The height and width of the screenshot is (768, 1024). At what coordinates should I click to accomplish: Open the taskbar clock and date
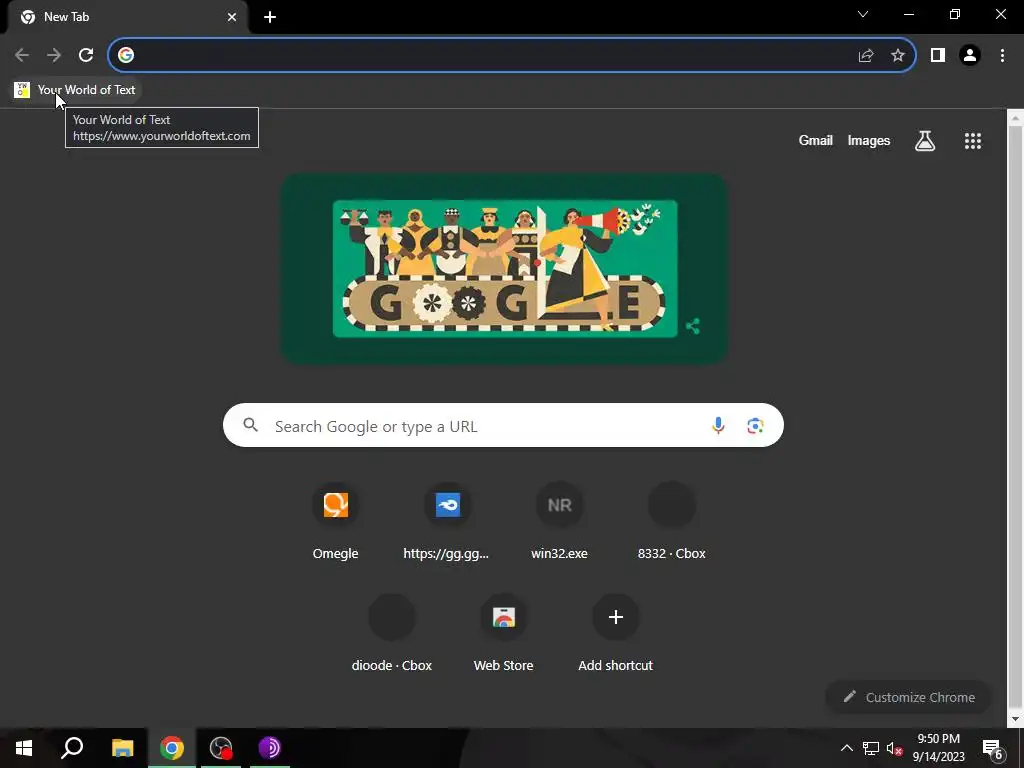click(938, 748)
